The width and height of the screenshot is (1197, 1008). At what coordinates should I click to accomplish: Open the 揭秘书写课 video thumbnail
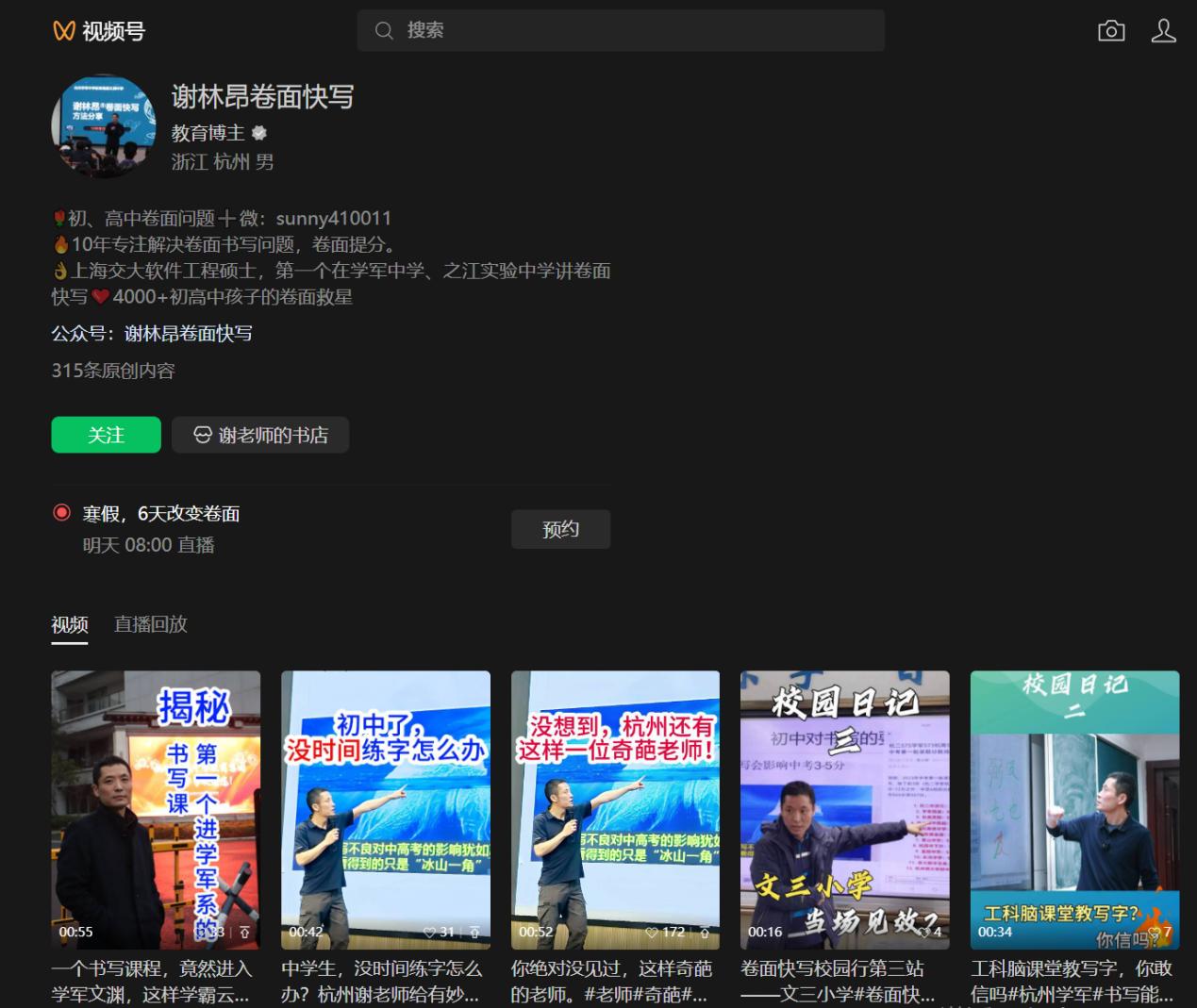(156, 809)
